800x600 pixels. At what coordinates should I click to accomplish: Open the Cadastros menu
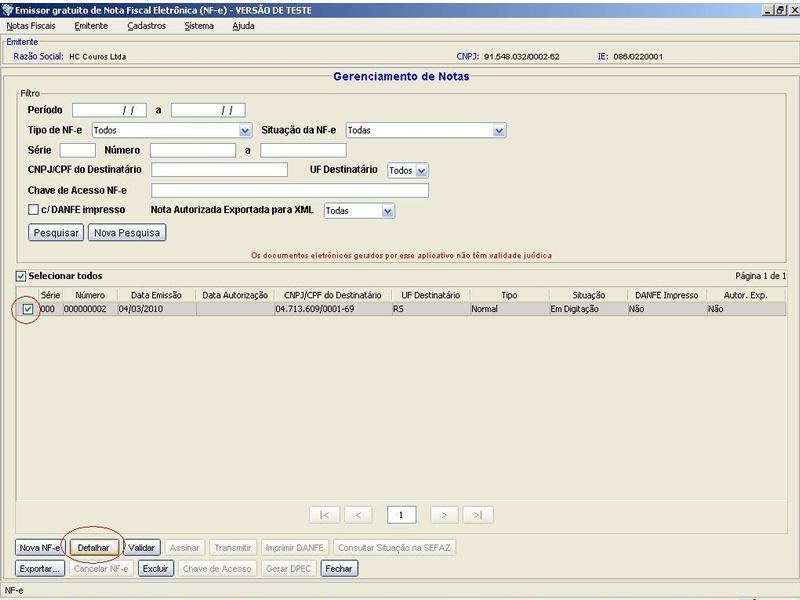tap(146, 26)
